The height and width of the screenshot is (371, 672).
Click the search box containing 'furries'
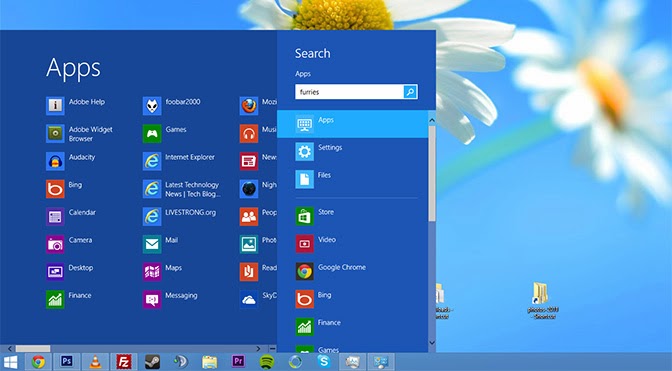coord(349,92)
